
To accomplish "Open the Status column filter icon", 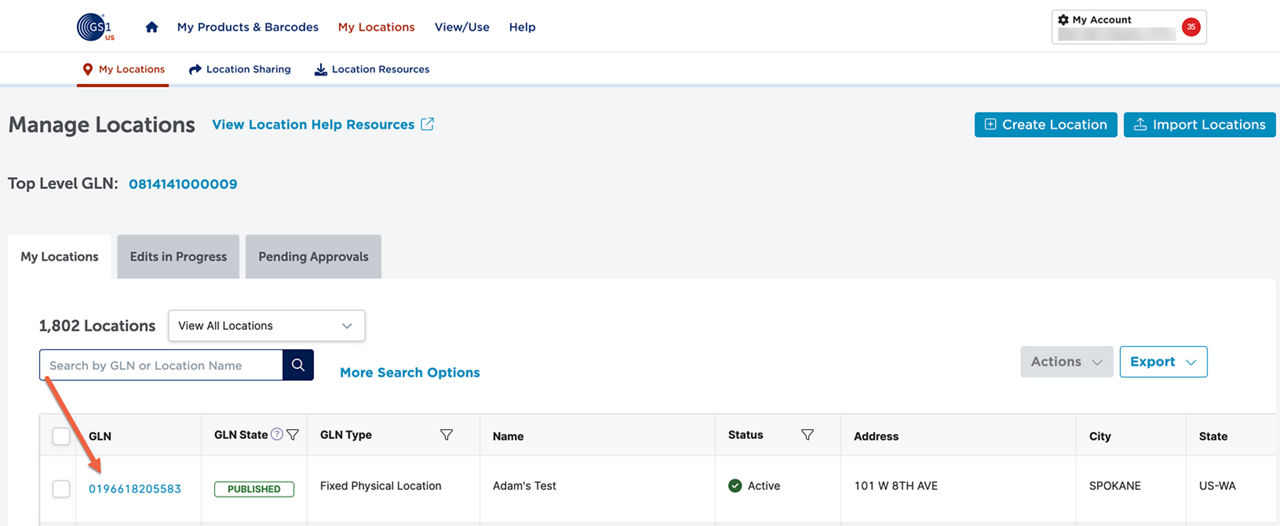I will (807, 435).
